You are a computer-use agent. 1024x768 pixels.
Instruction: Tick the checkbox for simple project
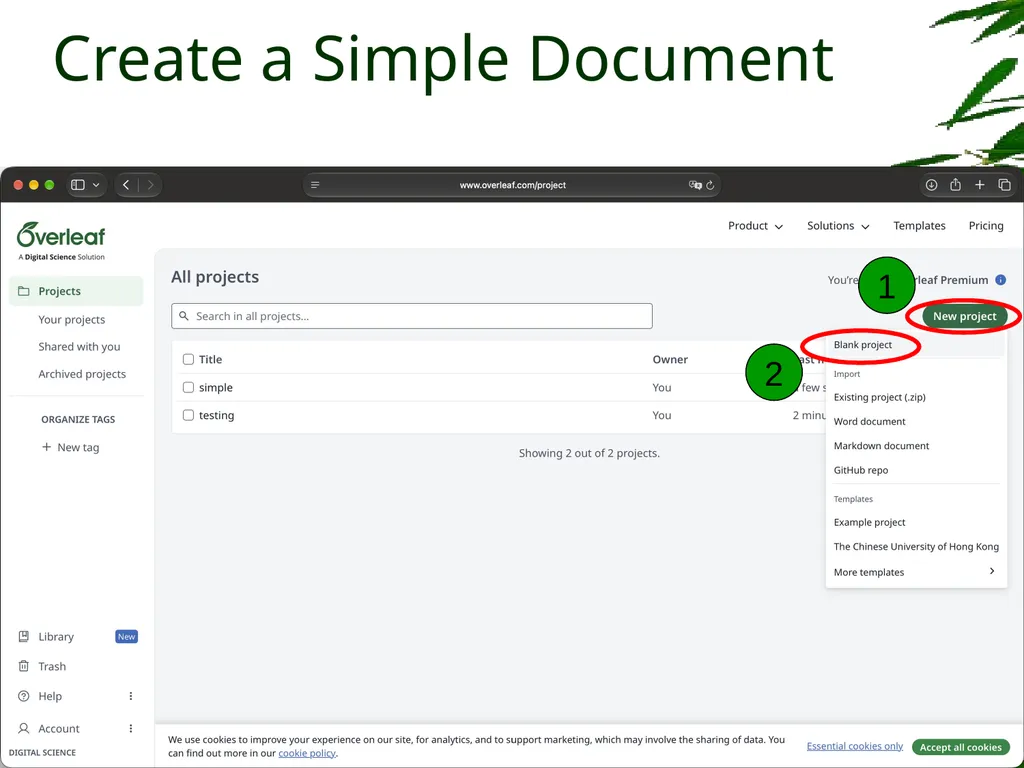pos(188,387)
